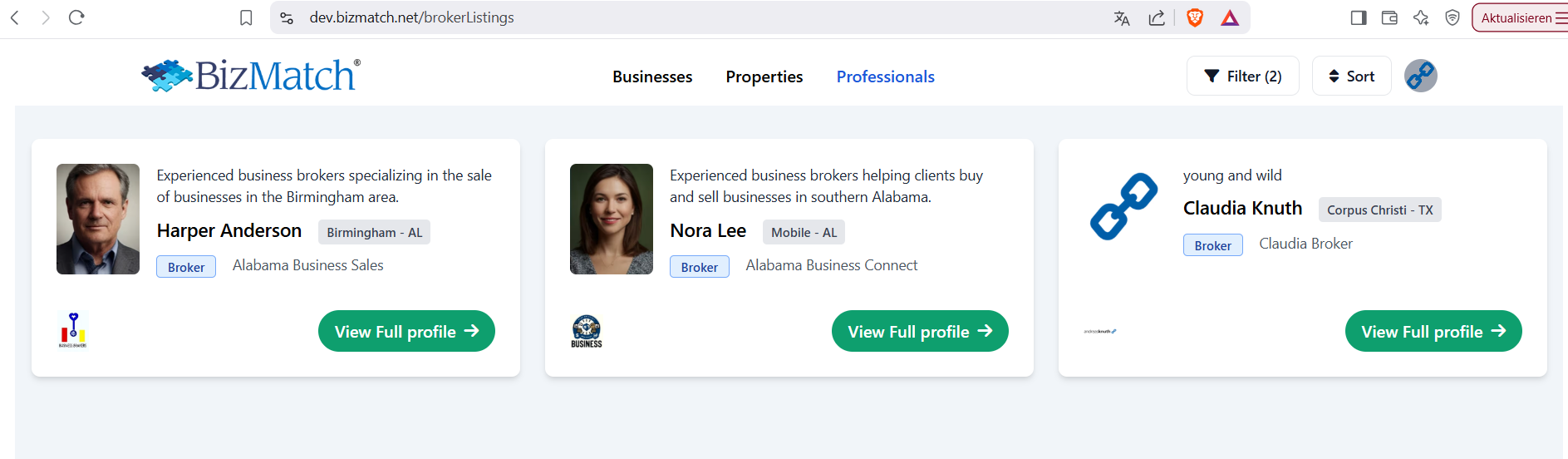
Task: View Harper Anderson's full profile
Action: (406, 331)
